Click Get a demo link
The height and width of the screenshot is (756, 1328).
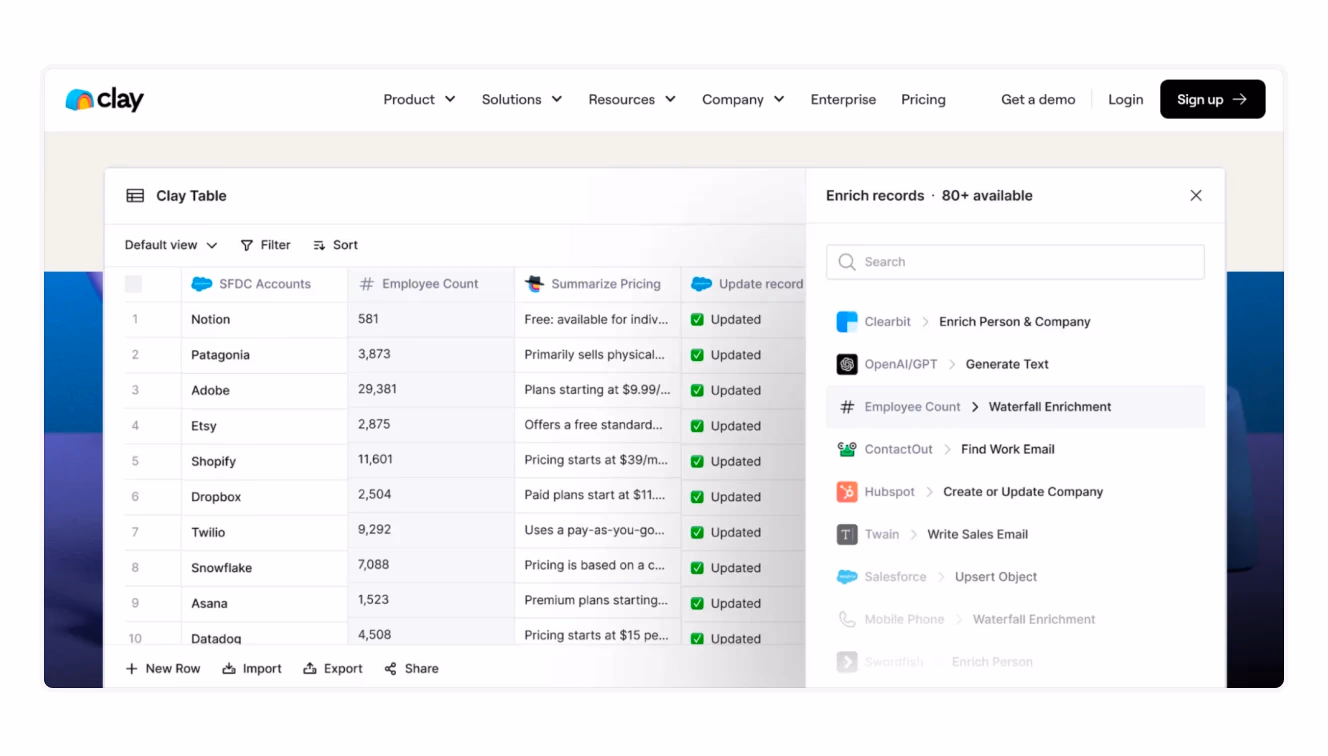coord(1038,99)
